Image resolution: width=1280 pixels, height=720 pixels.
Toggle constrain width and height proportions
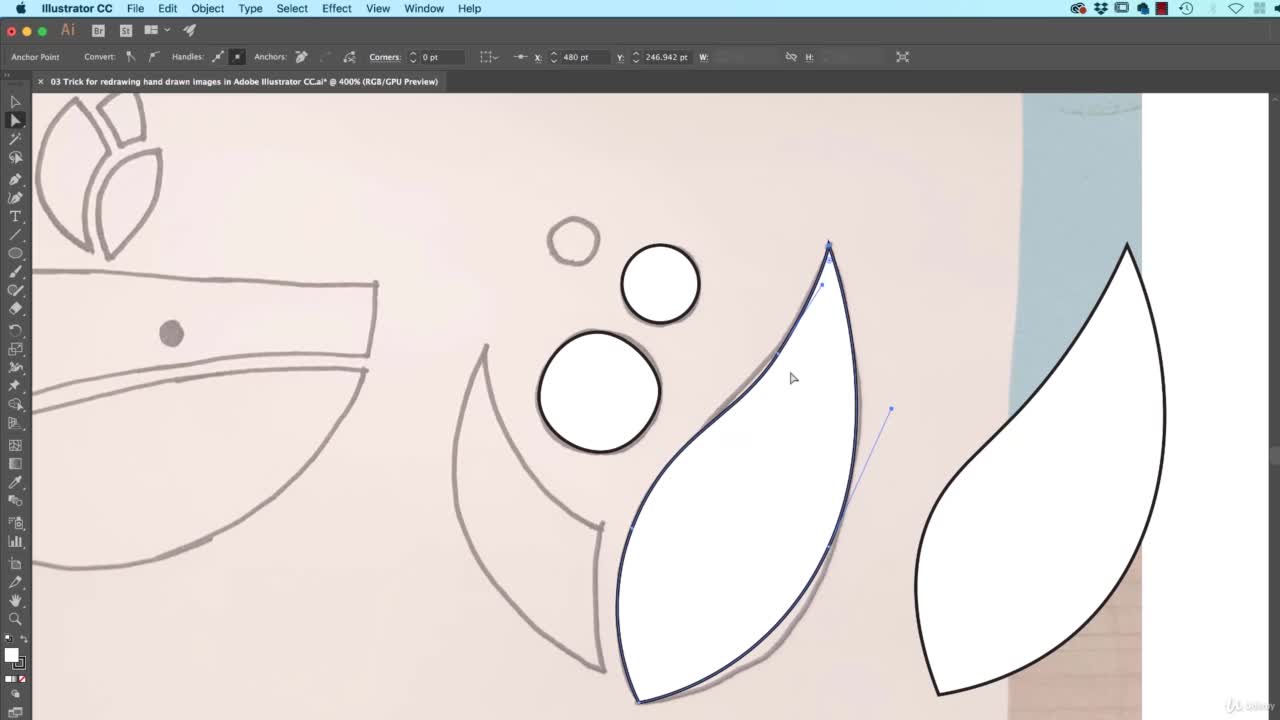pos(791,57)
